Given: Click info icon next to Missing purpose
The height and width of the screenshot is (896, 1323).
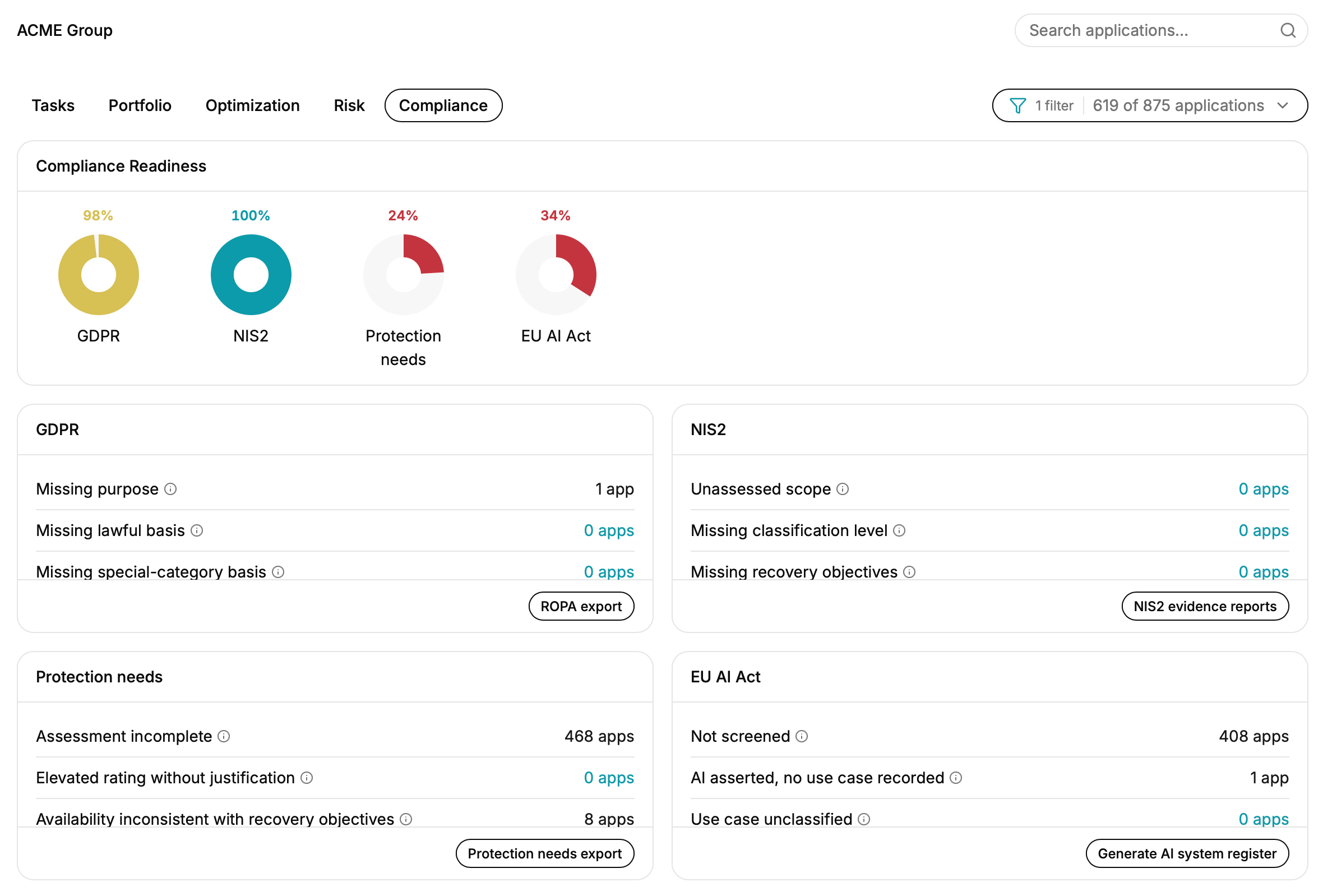Looking at the screenshot, I should pos(171,489).
